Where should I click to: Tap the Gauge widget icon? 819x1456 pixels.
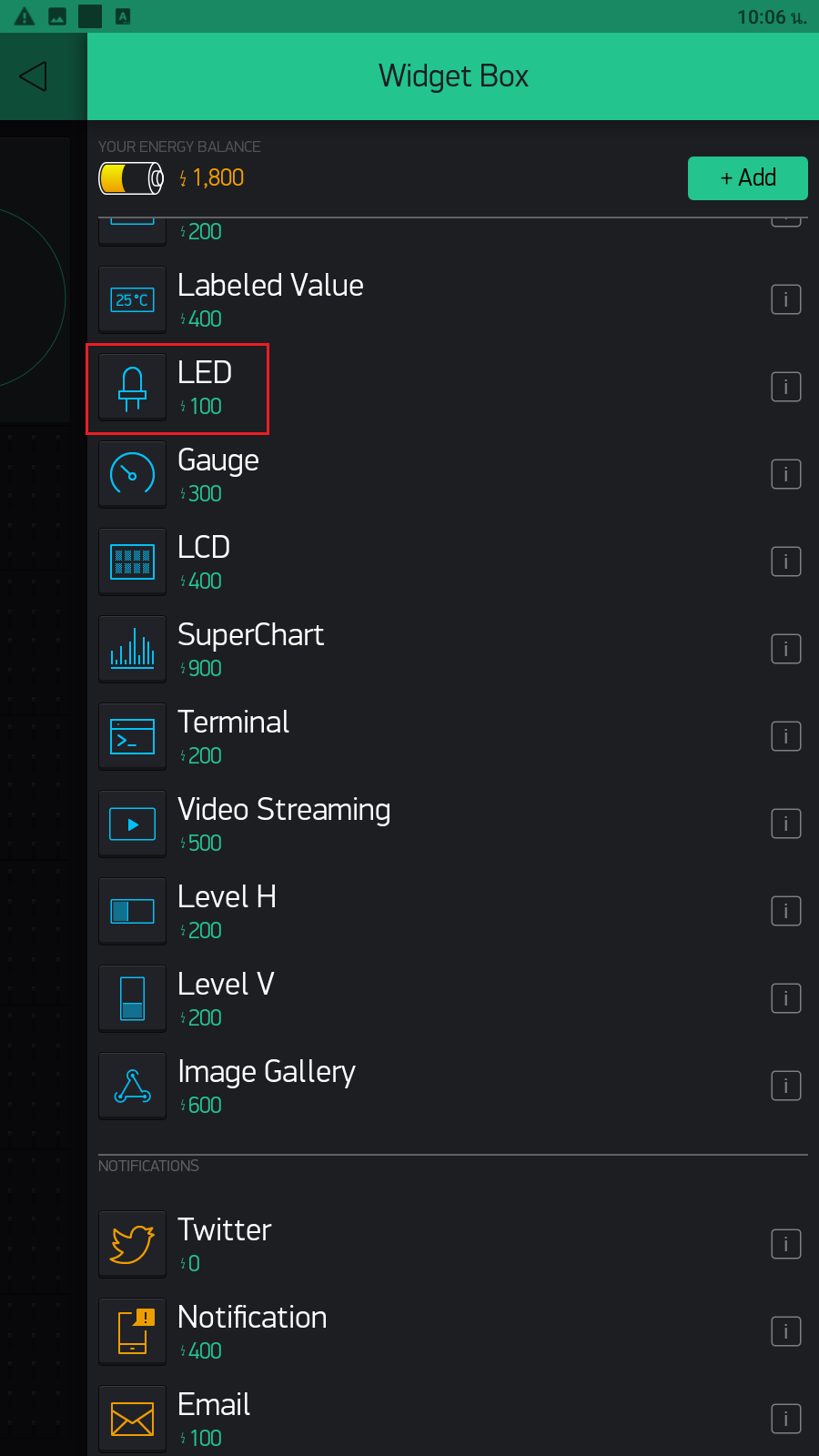tap(133, 475)
